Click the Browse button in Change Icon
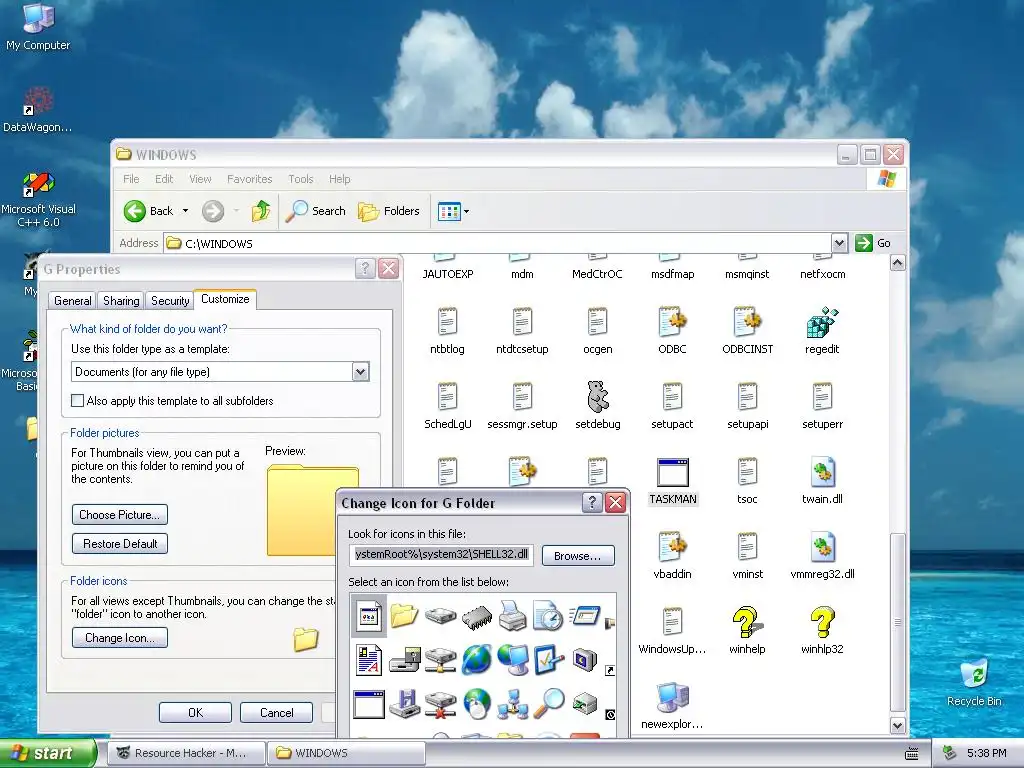This screenshot has height=768, width=1024. [578, 556]
